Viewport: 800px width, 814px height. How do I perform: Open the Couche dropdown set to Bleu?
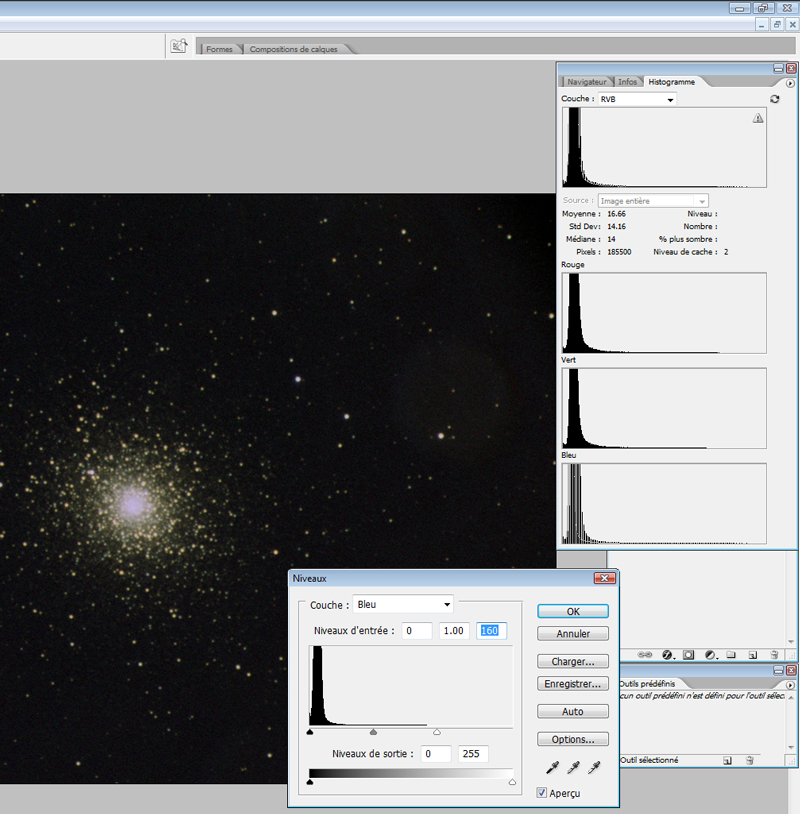coord(404,604)
